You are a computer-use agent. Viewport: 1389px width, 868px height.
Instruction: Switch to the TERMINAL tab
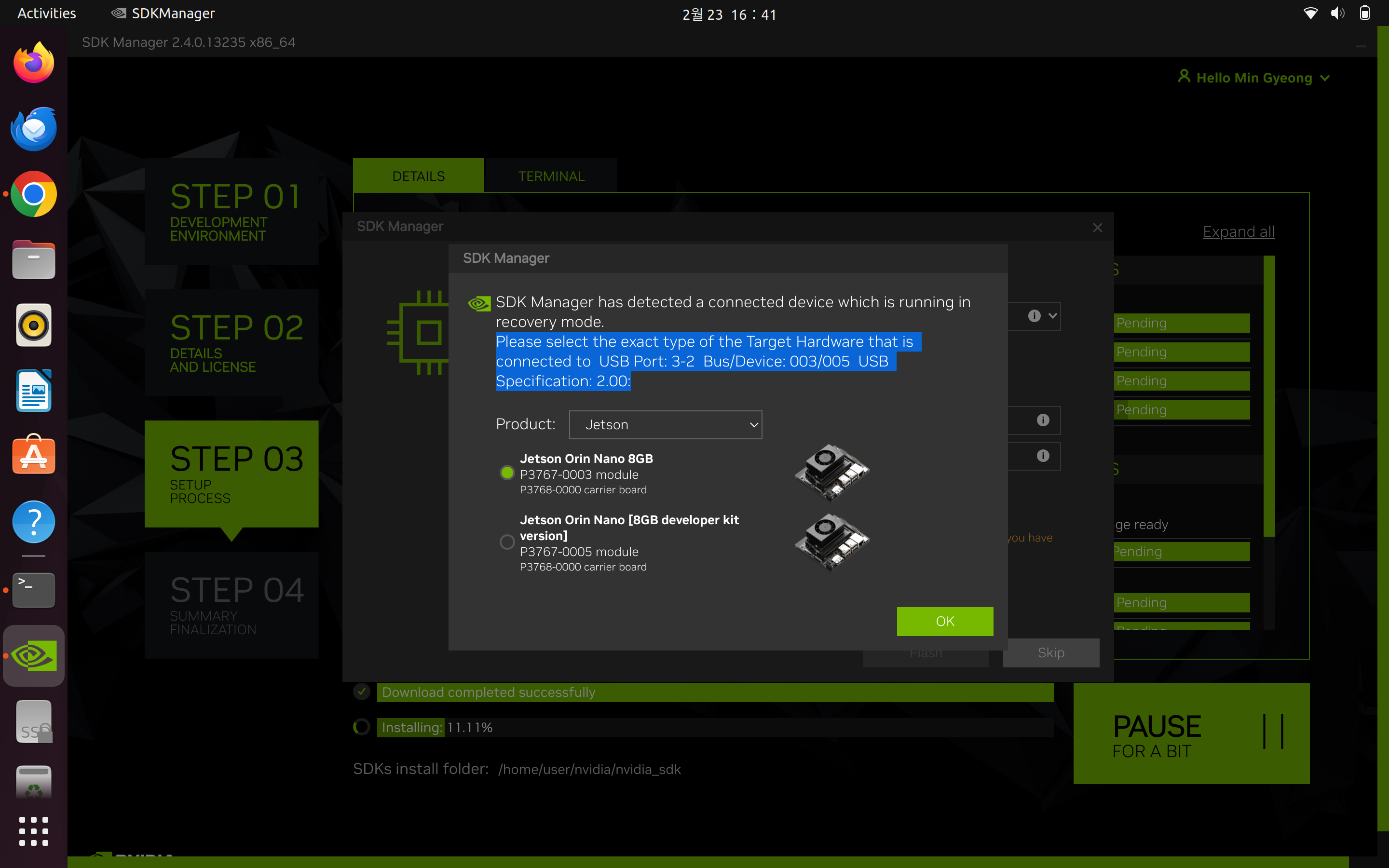click(x=551, y=176)
